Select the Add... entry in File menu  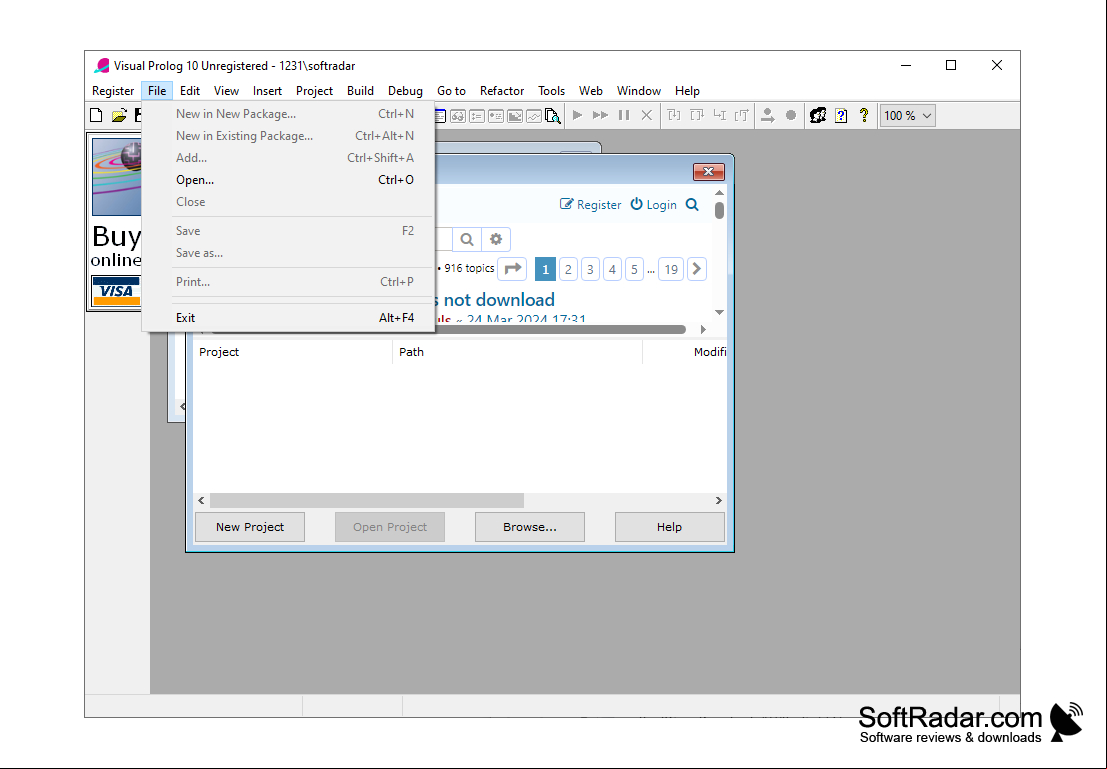288,157
